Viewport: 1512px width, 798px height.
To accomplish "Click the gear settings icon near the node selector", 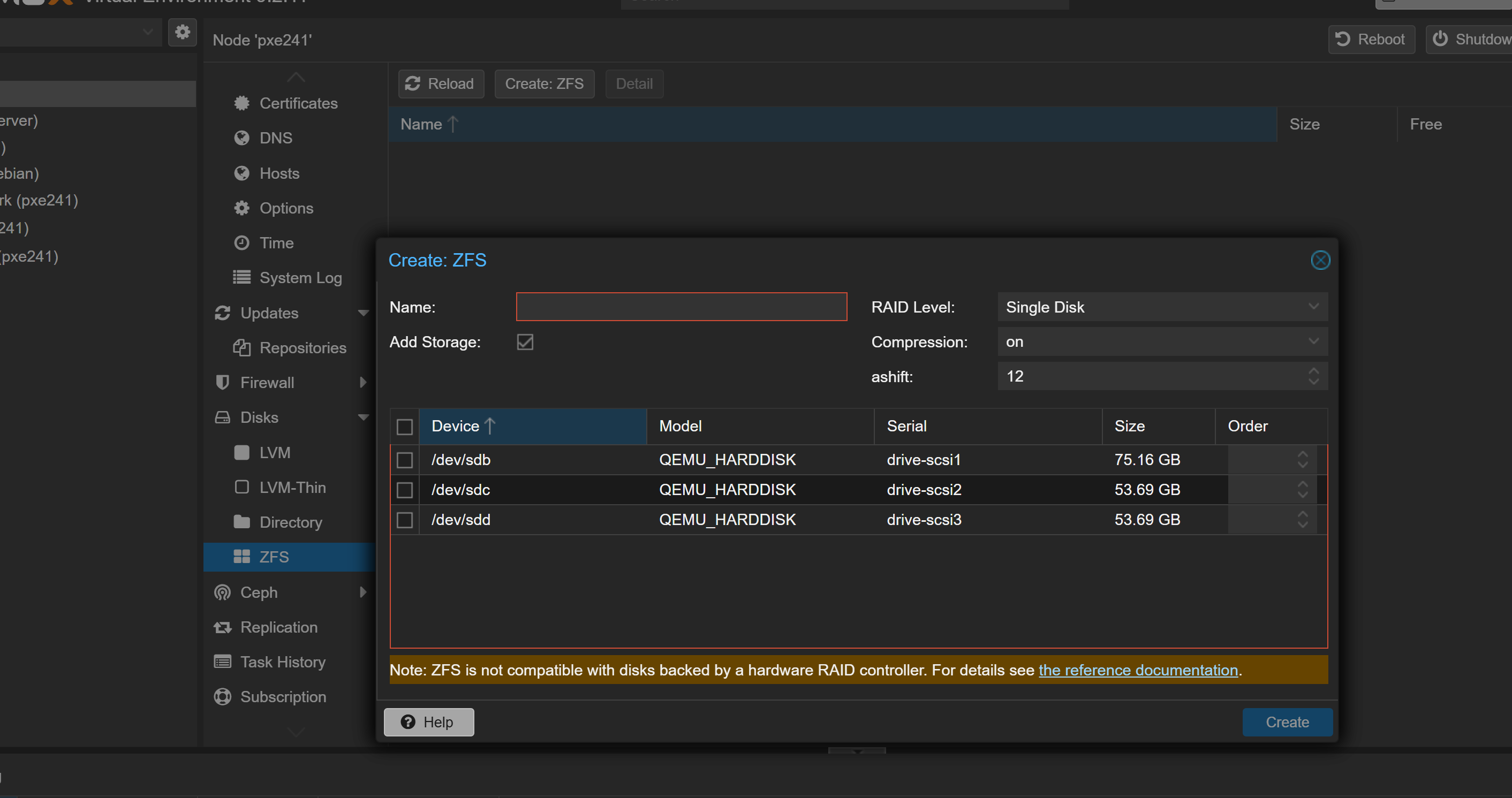I will 183,32.
